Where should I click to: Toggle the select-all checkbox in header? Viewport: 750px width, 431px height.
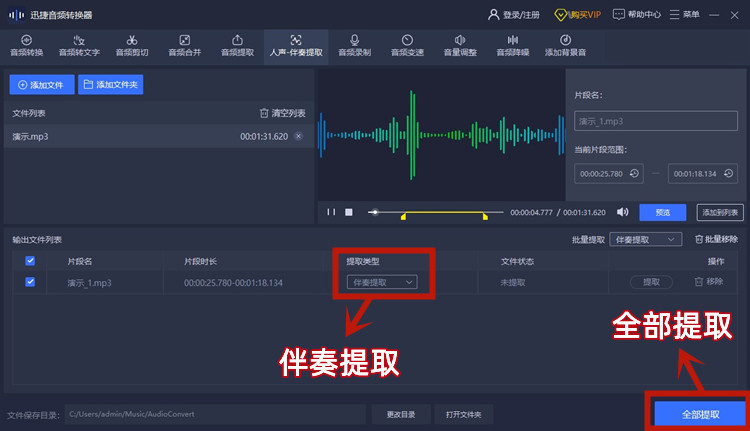30,261
